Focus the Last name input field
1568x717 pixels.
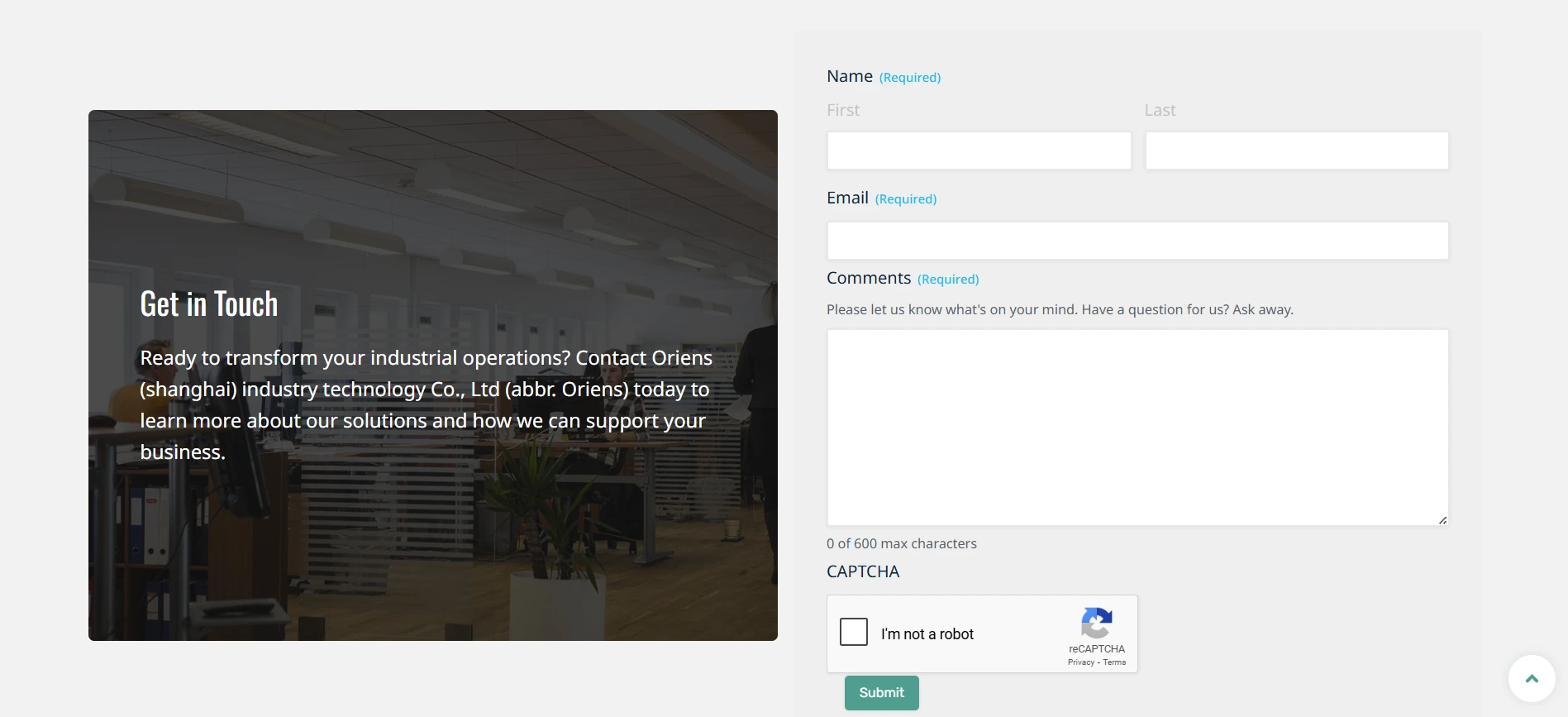tap(1296, 151)
